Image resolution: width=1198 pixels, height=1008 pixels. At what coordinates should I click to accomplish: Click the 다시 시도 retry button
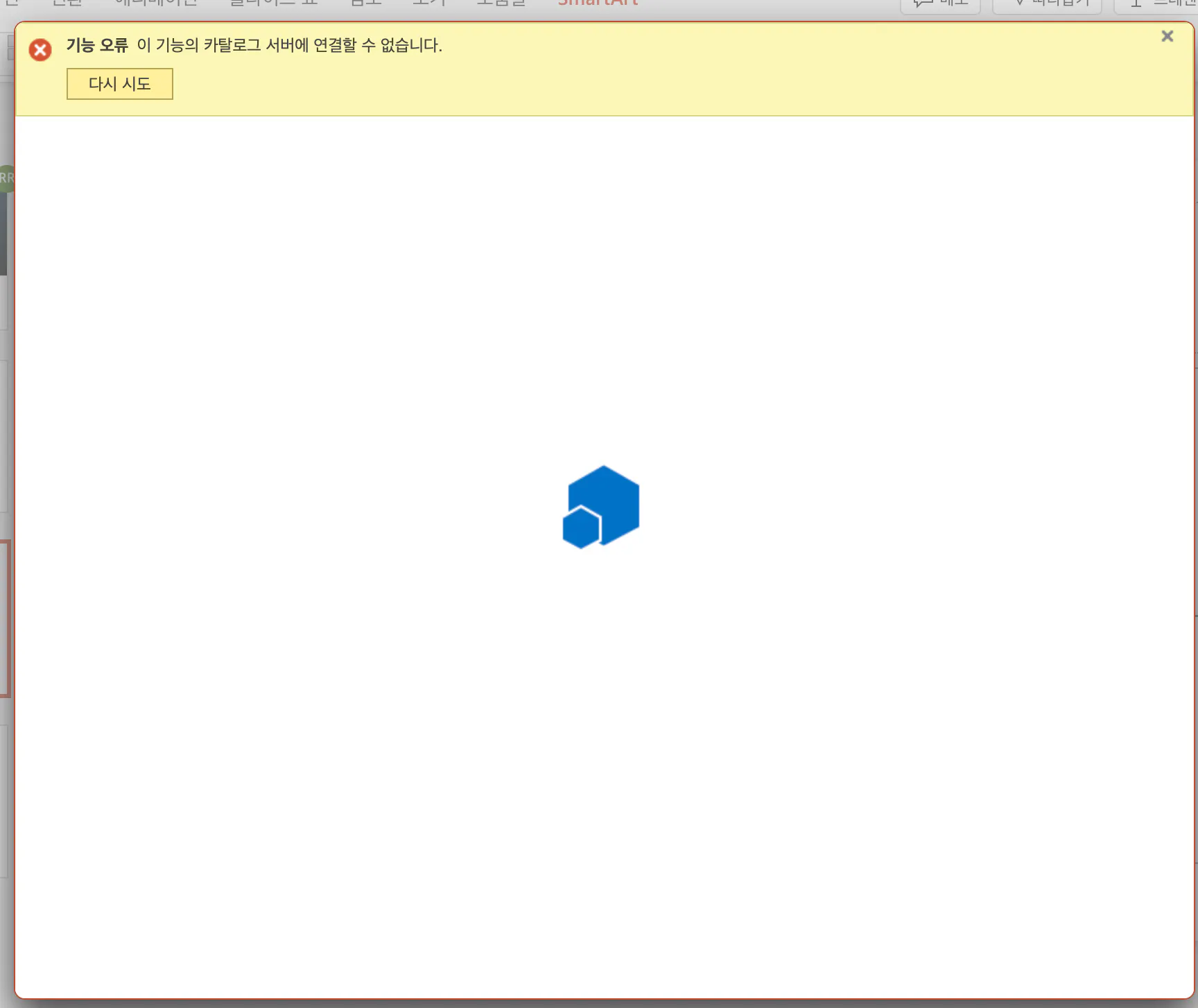pos(119,84)
